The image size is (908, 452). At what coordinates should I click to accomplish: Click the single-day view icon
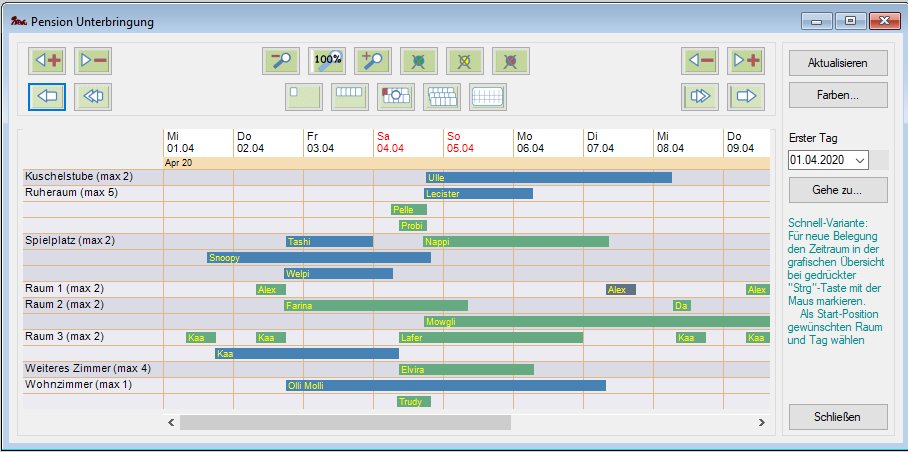point(303,97)
